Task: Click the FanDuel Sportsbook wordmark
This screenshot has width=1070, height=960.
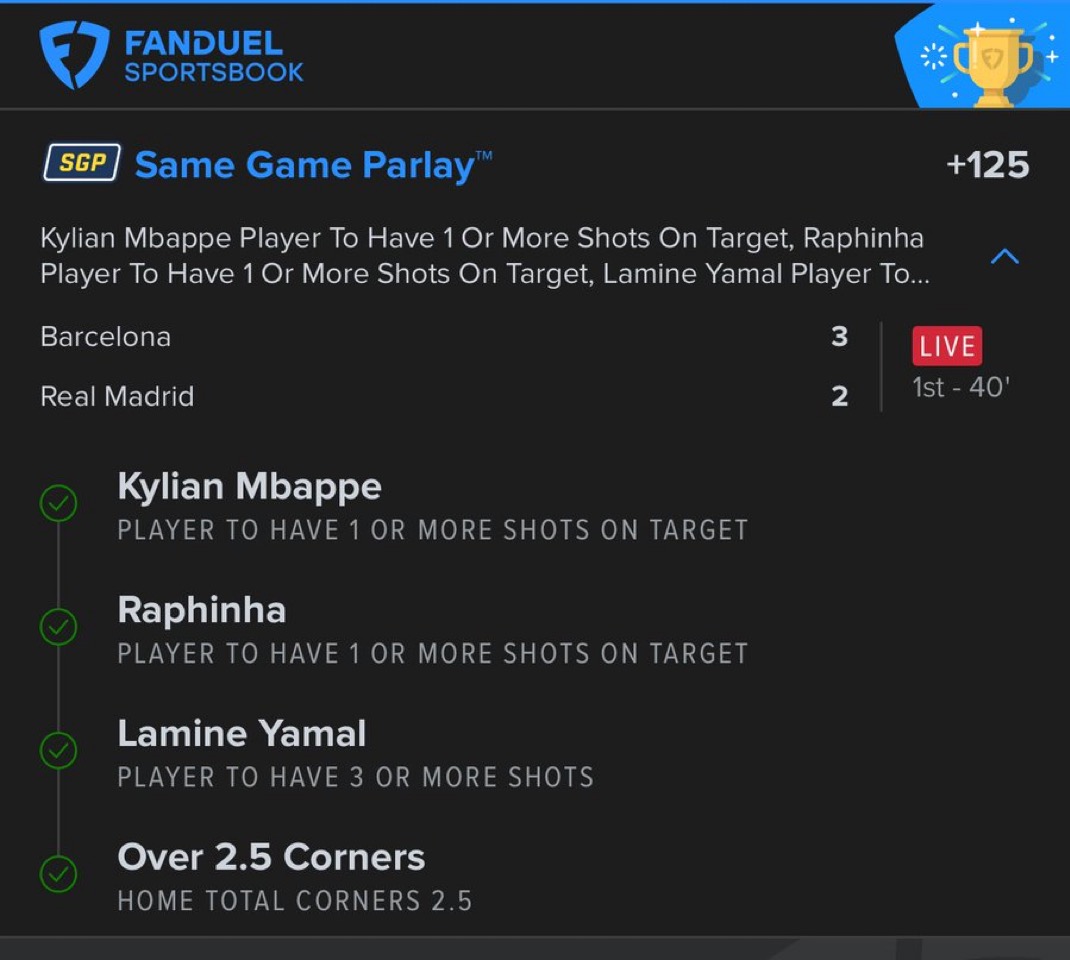Action: [x=213, y=57]
